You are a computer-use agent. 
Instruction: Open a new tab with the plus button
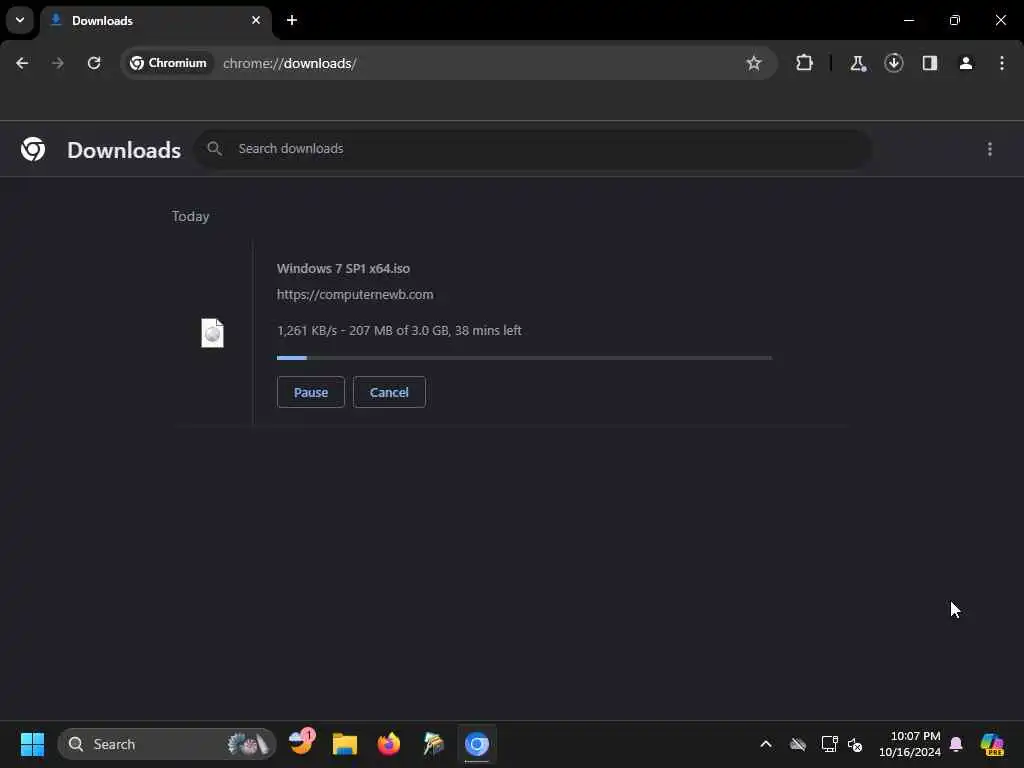[x=292, y=20]
